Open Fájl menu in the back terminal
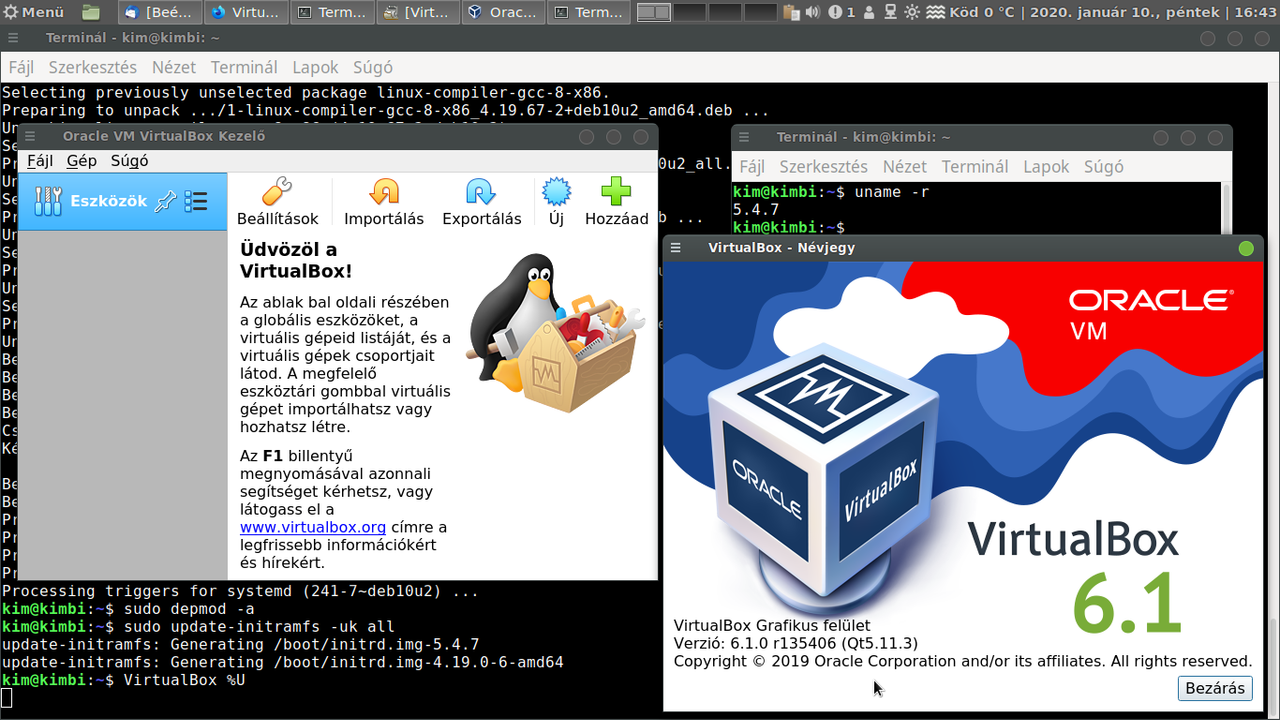This screenshot has width=1280, height=720. coord(21,67)
